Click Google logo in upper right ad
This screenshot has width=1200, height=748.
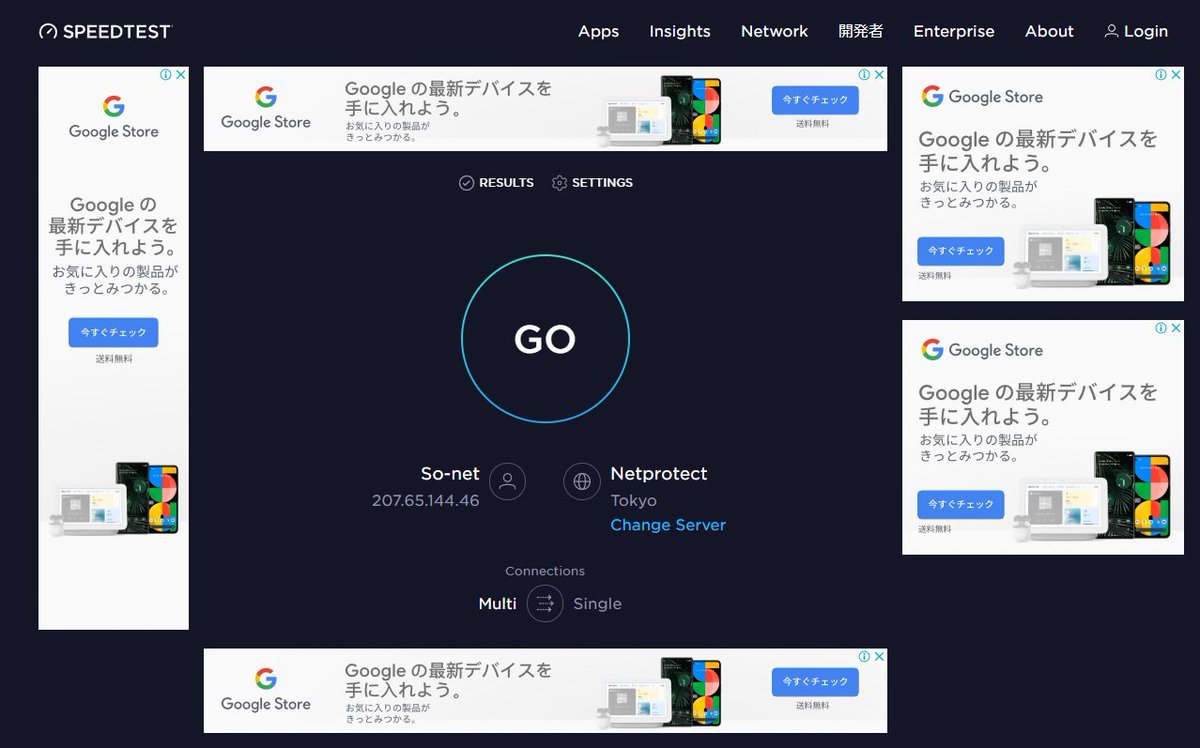click(x=932, y=96)
